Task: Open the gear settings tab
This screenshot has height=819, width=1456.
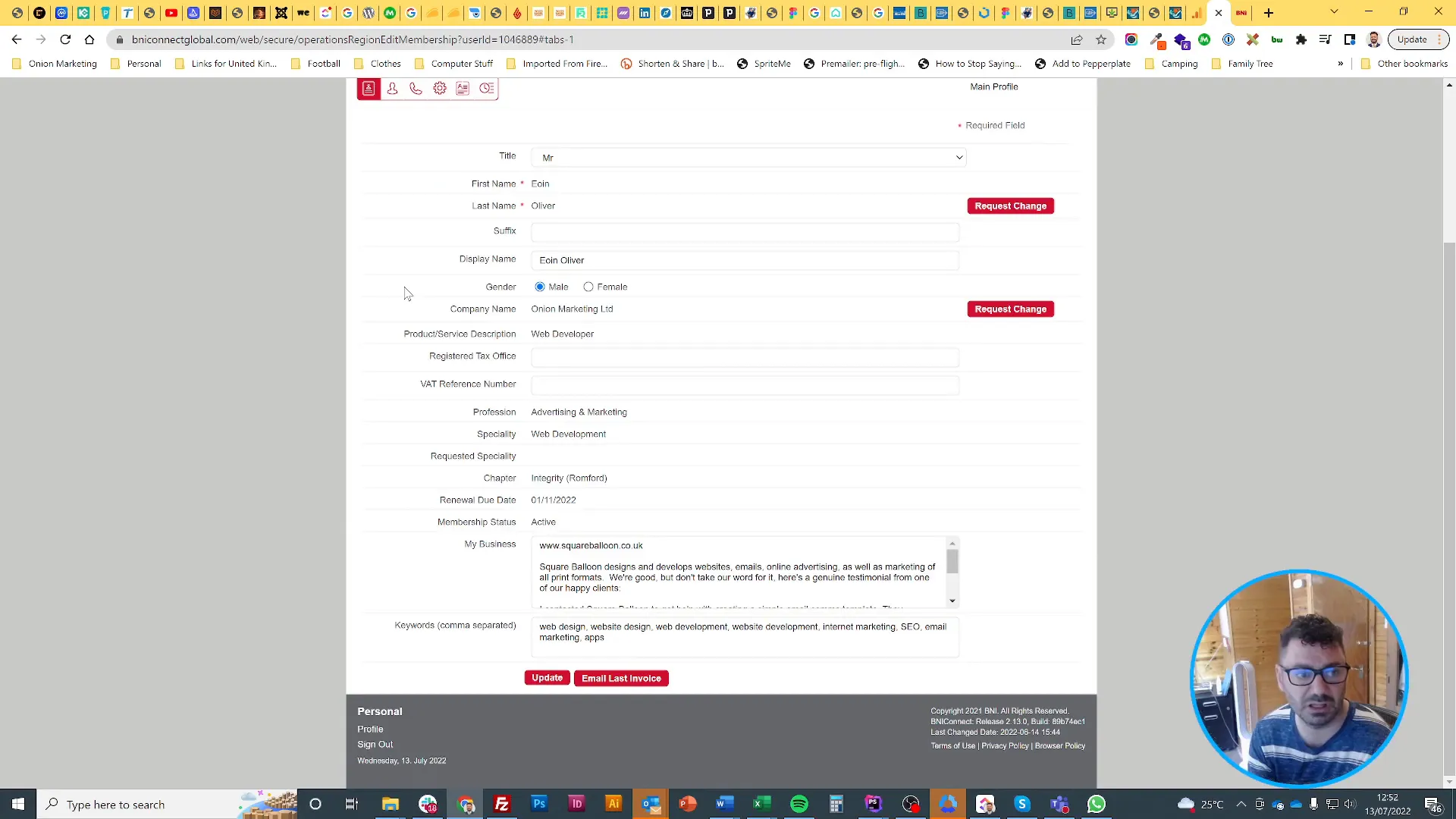Action: [x=440, y=89]
